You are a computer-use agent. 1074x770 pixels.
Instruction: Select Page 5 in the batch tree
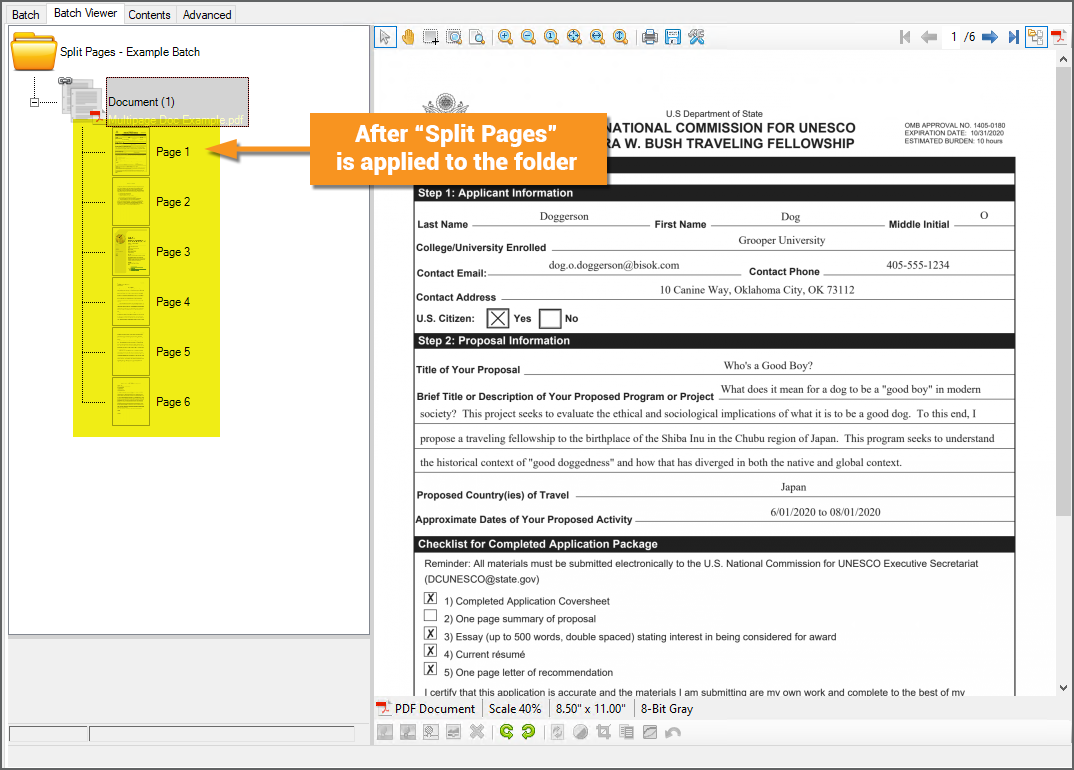173,352
